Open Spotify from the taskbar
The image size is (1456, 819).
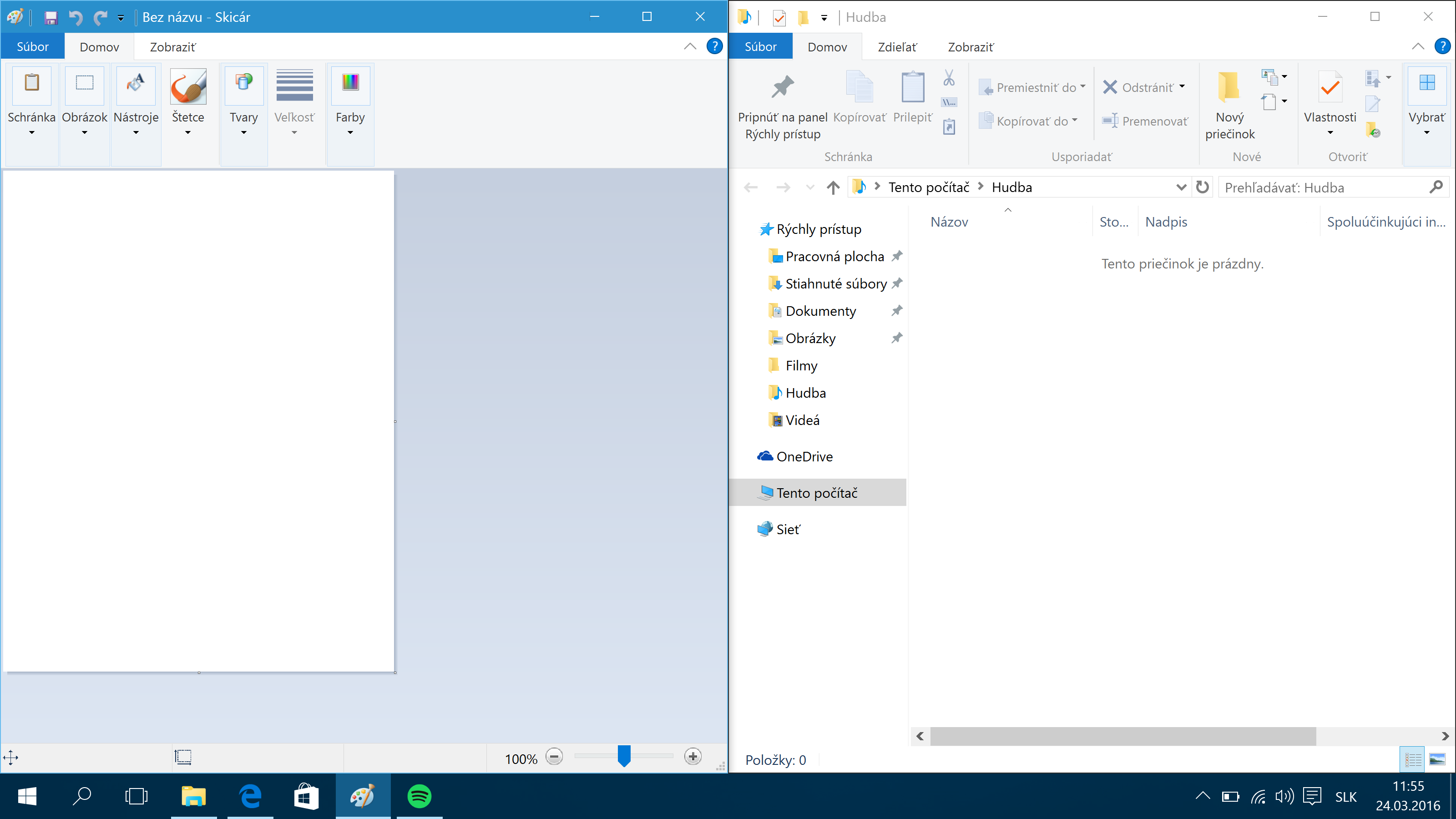pos(420,796)
